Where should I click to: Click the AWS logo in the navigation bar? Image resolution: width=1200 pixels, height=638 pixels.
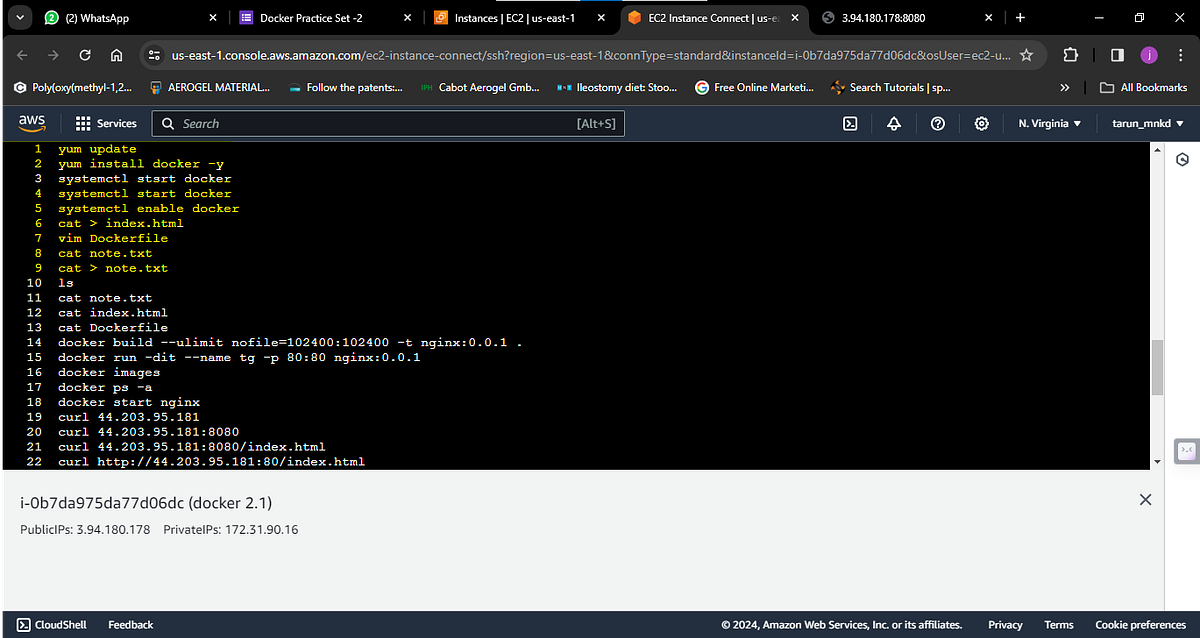32,122
